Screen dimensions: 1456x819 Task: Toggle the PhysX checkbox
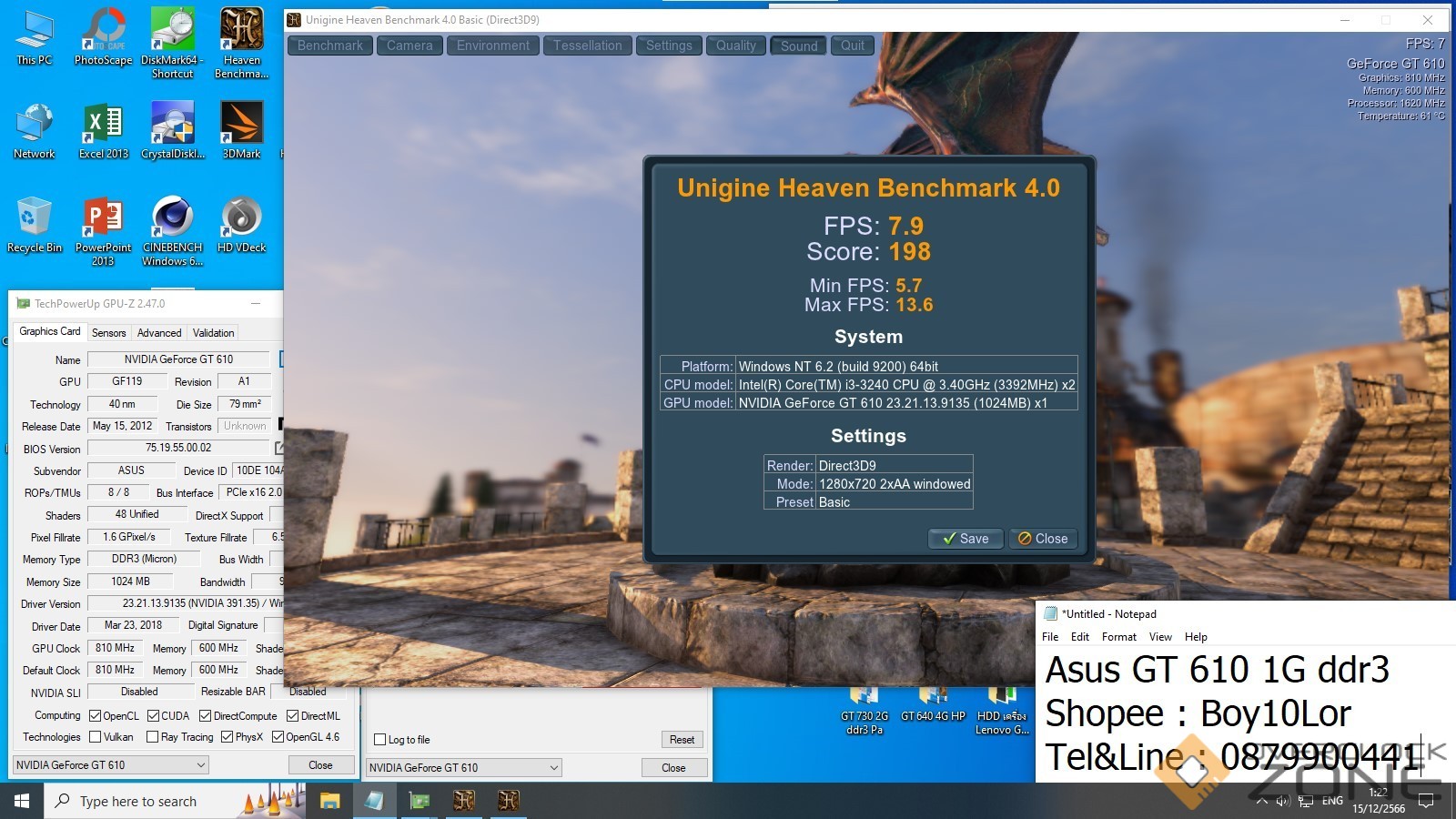227,736
